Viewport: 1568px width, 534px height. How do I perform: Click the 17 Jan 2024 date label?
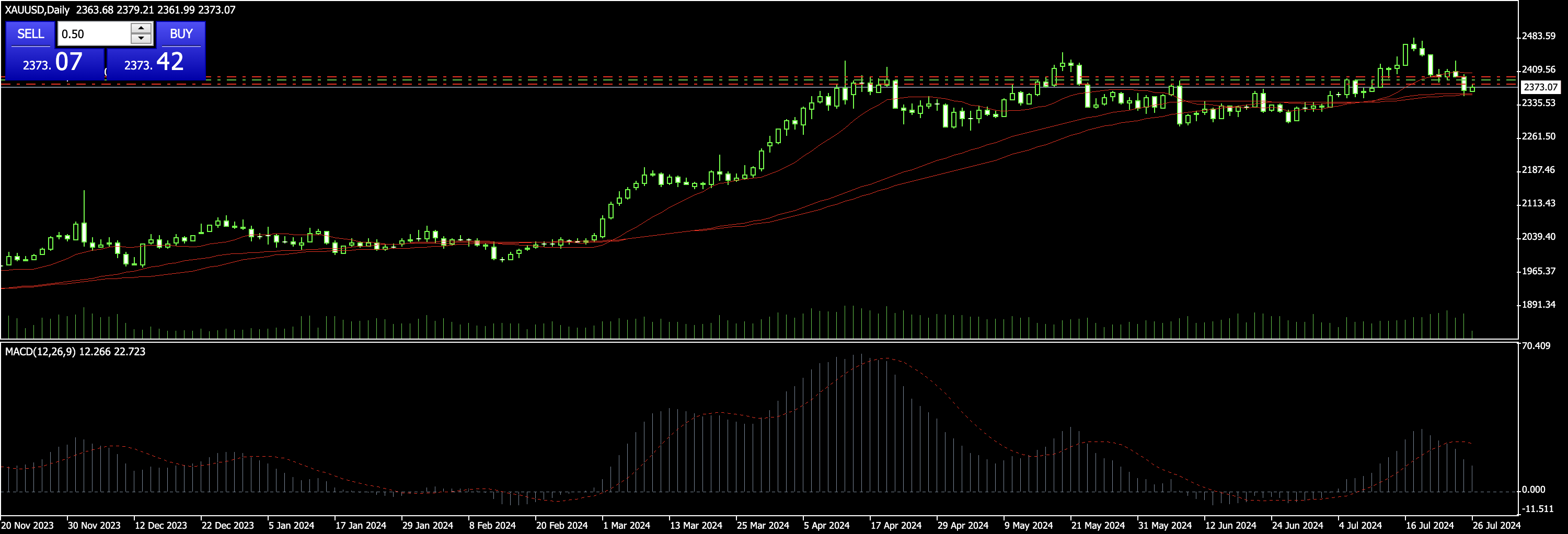click(x=361, y=525)
